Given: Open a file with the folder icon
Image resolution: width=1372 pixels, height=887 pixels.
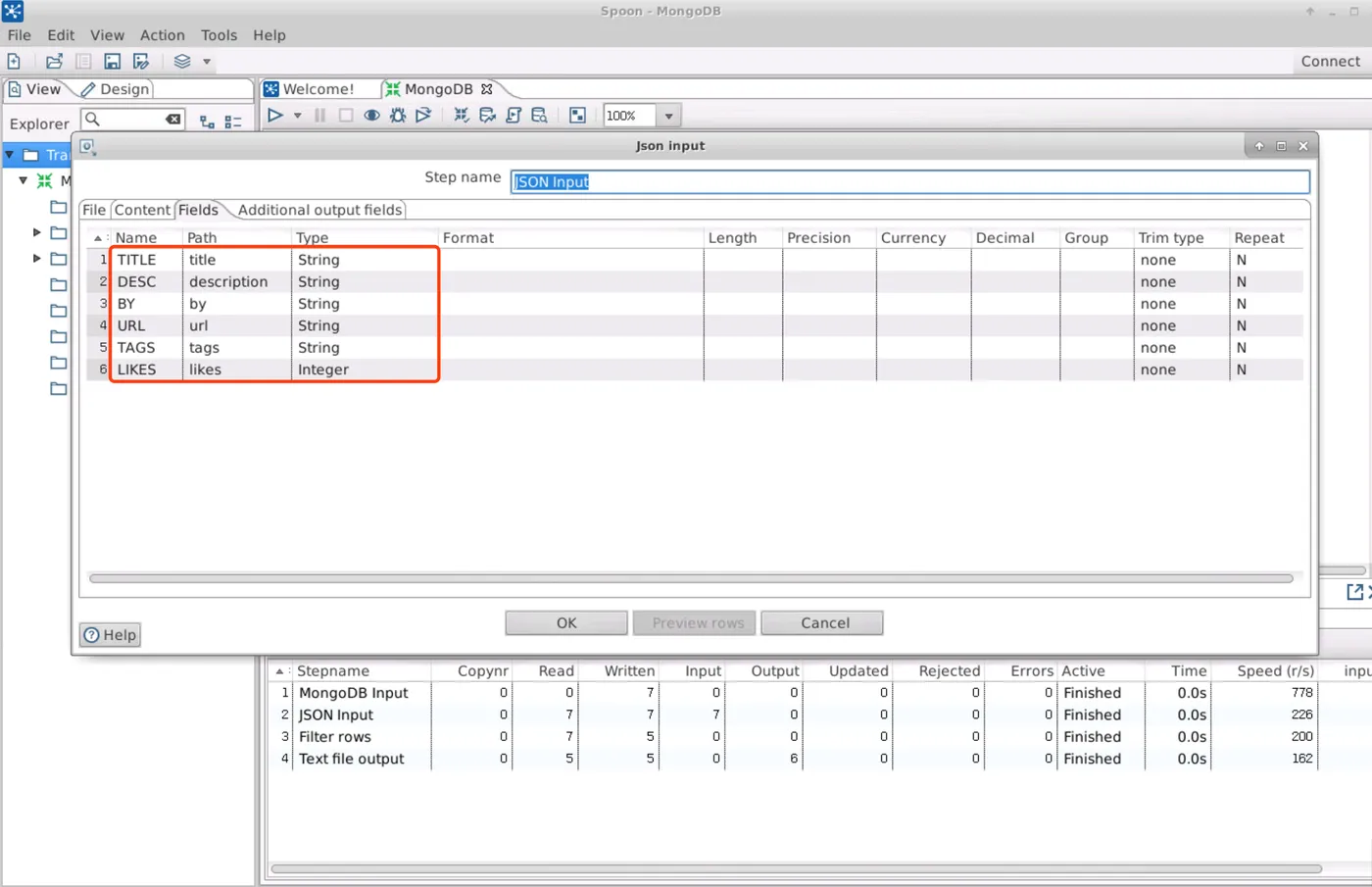Looking at the screenshot, I should tap(54, 61).
